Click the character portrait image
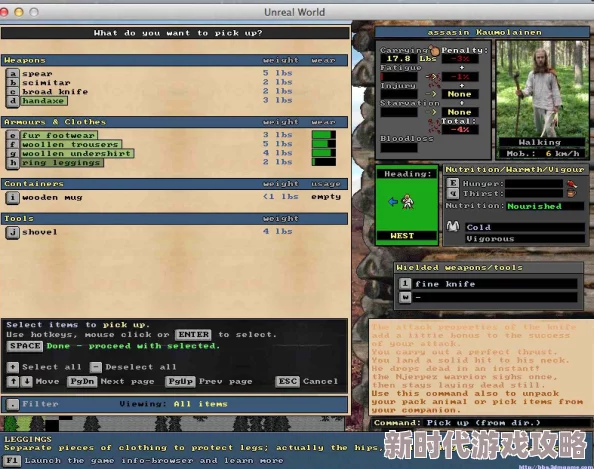Screen dimensions: 594x469 542,89
